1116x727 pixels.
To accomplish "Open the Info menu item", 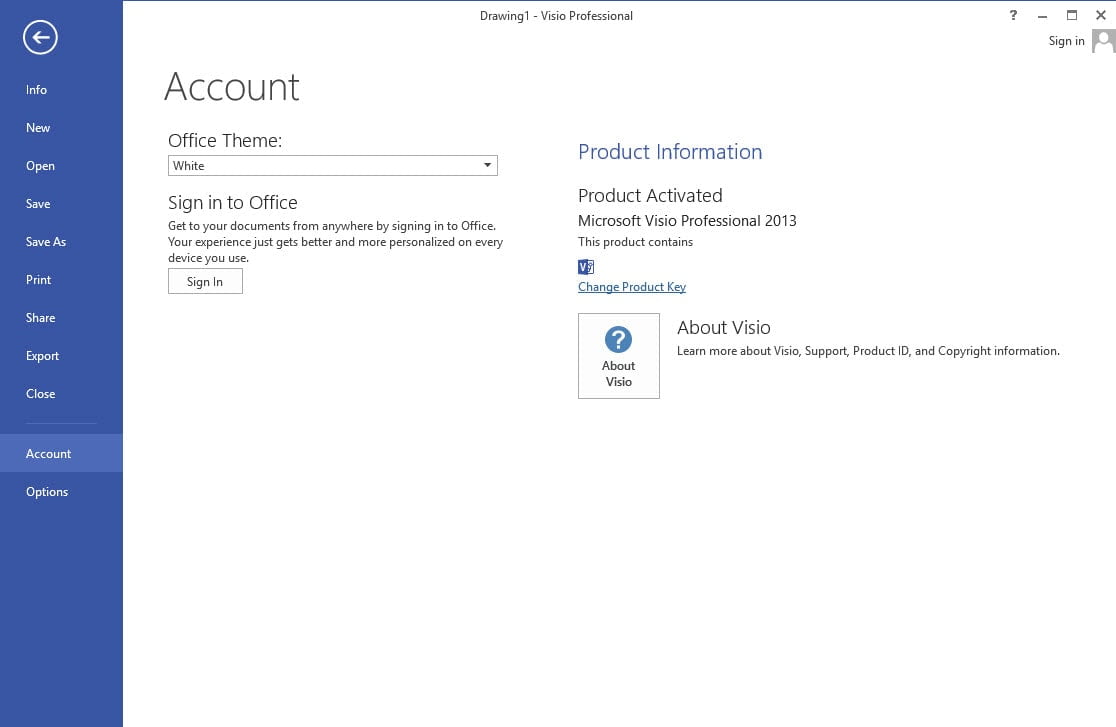I will [36, 90].
